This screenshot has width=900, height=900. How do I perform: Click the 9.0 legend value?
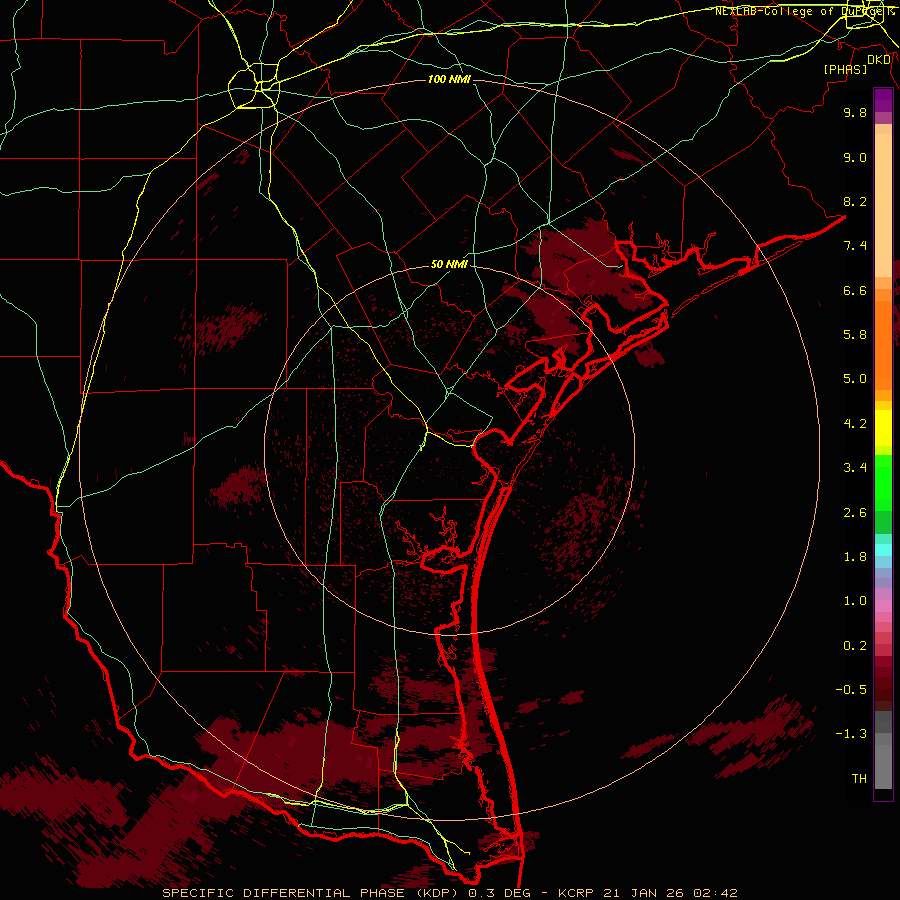(x=855, y=157)
